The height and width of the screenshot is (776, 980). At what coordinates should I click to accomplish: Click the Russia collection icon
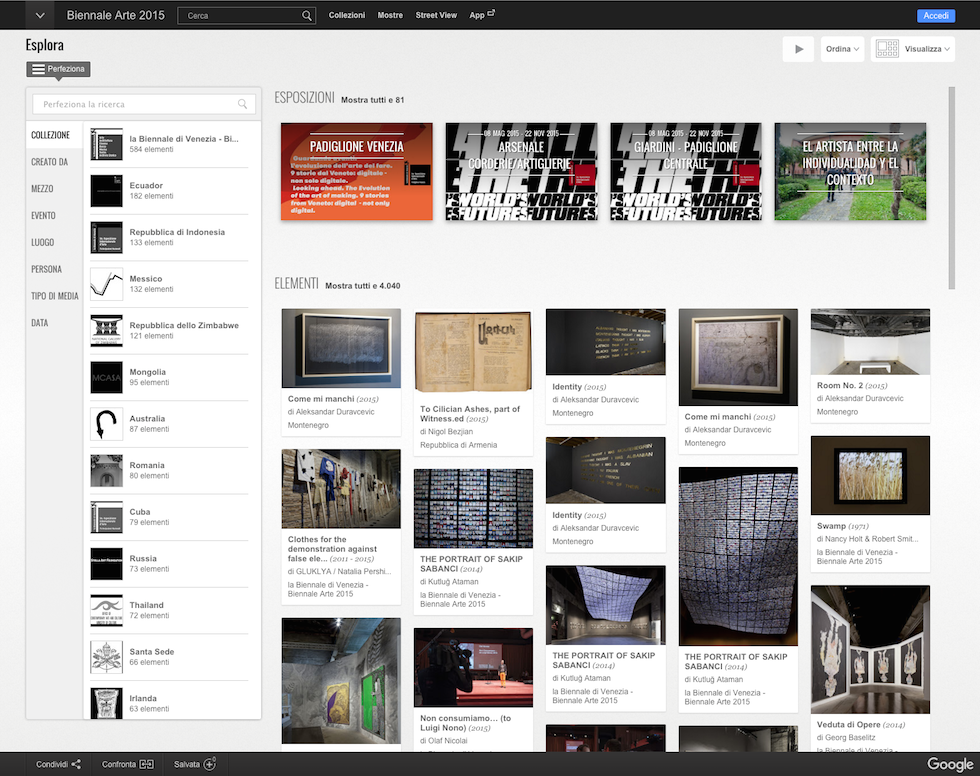106,564
